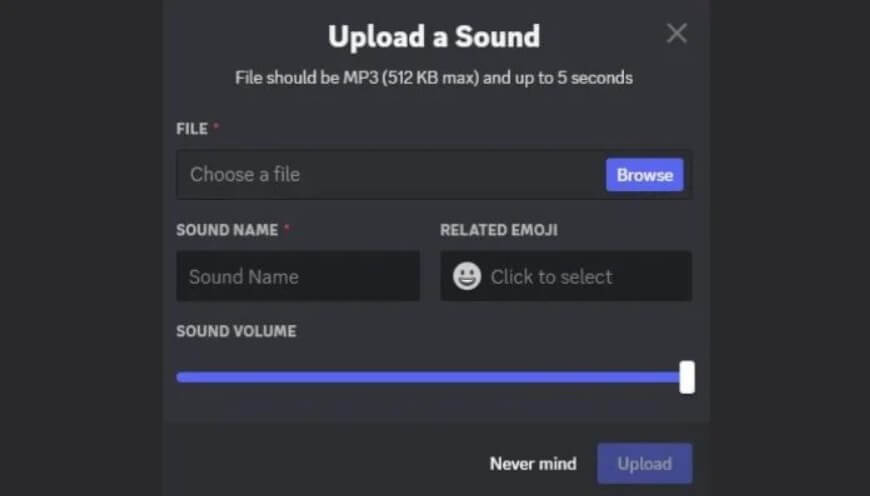
Task: Click the FILE field label
Action: tap(192, 129)
